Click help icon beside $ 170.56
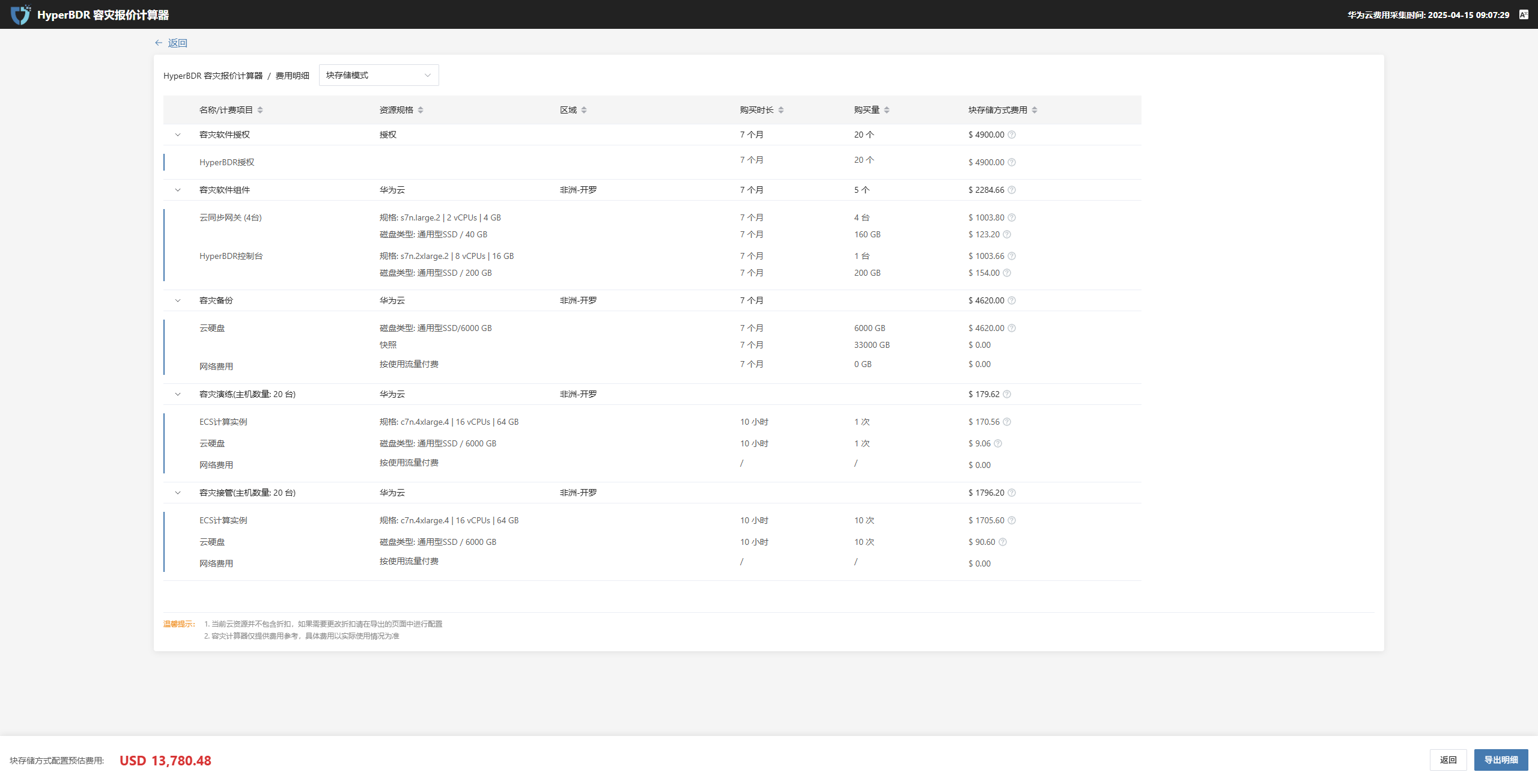The width and height of the screenshot is (1538, 784). click(x=1007, y=422)
